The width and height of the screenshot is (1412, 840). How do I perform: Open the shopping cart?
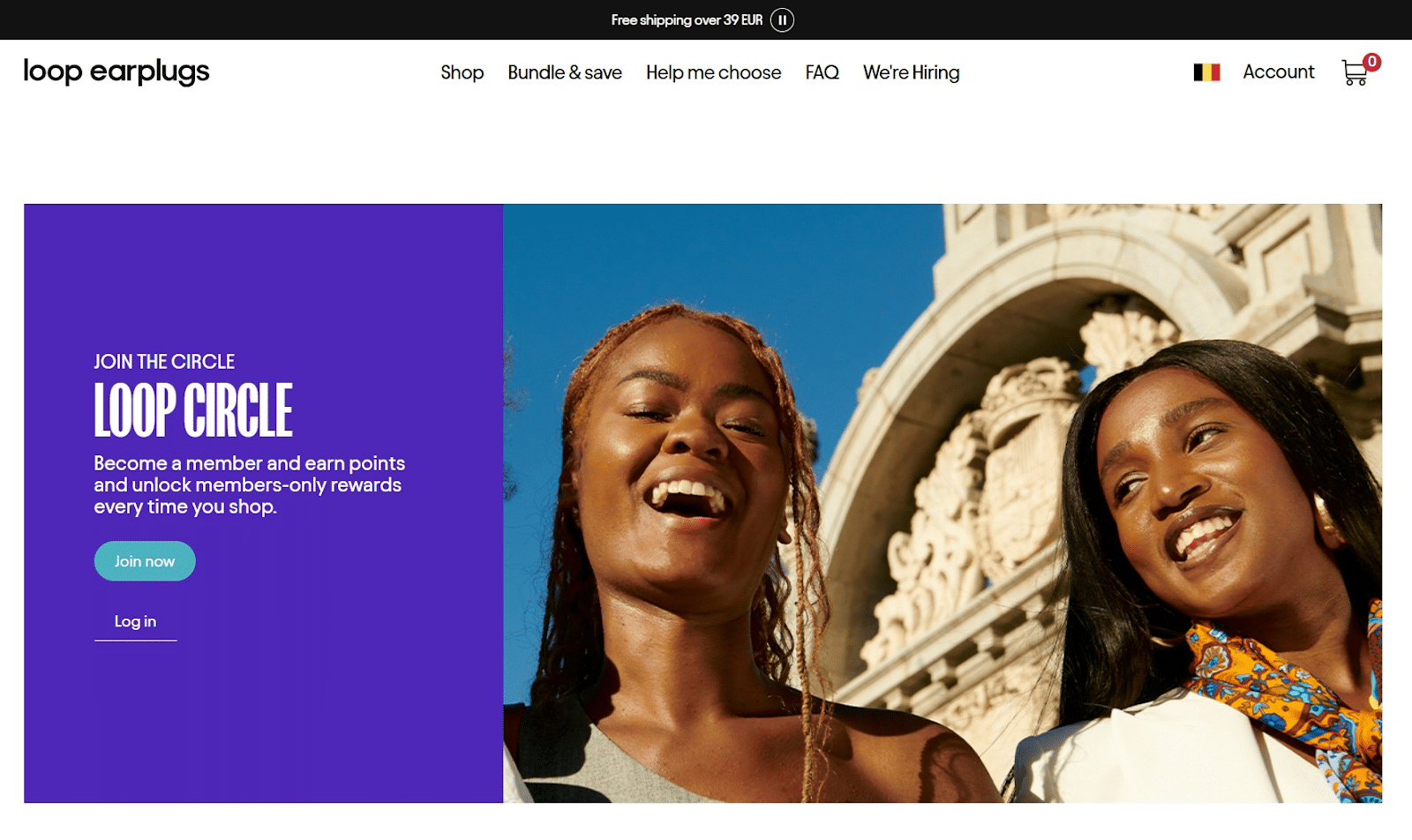point(1355,72)
